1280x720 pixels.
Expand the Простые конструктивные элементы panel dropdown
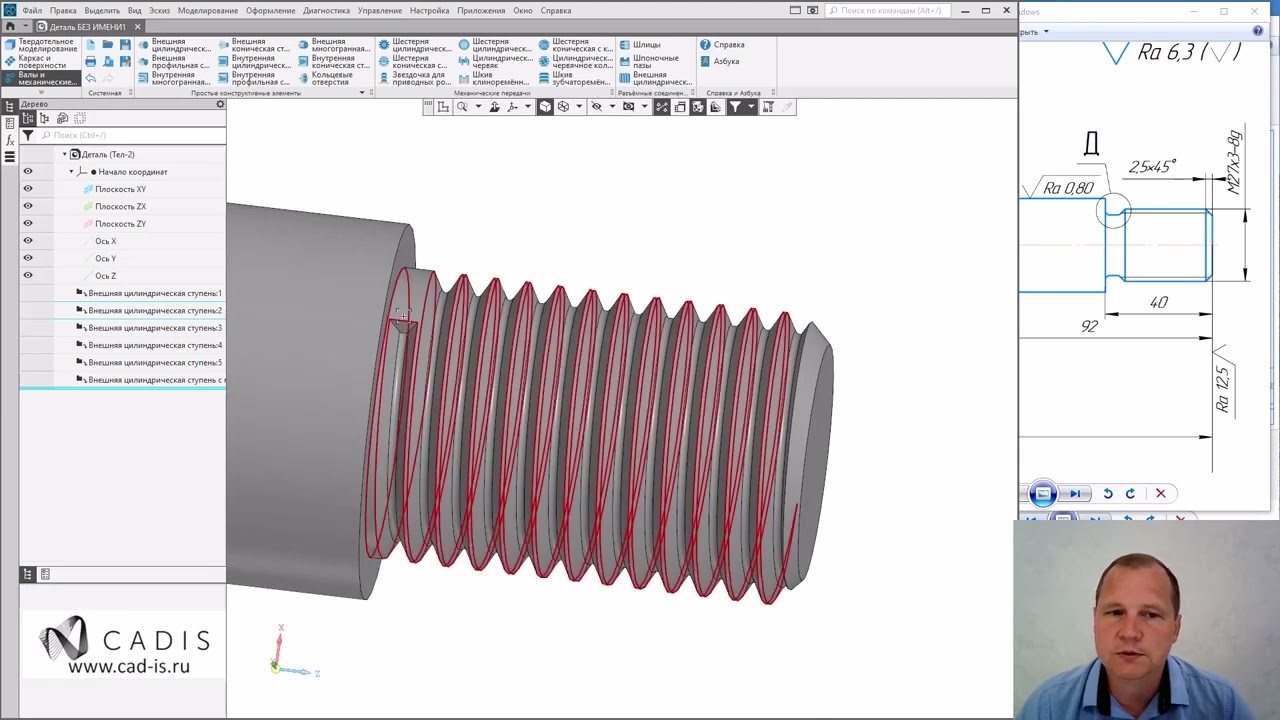pos(362,93)
